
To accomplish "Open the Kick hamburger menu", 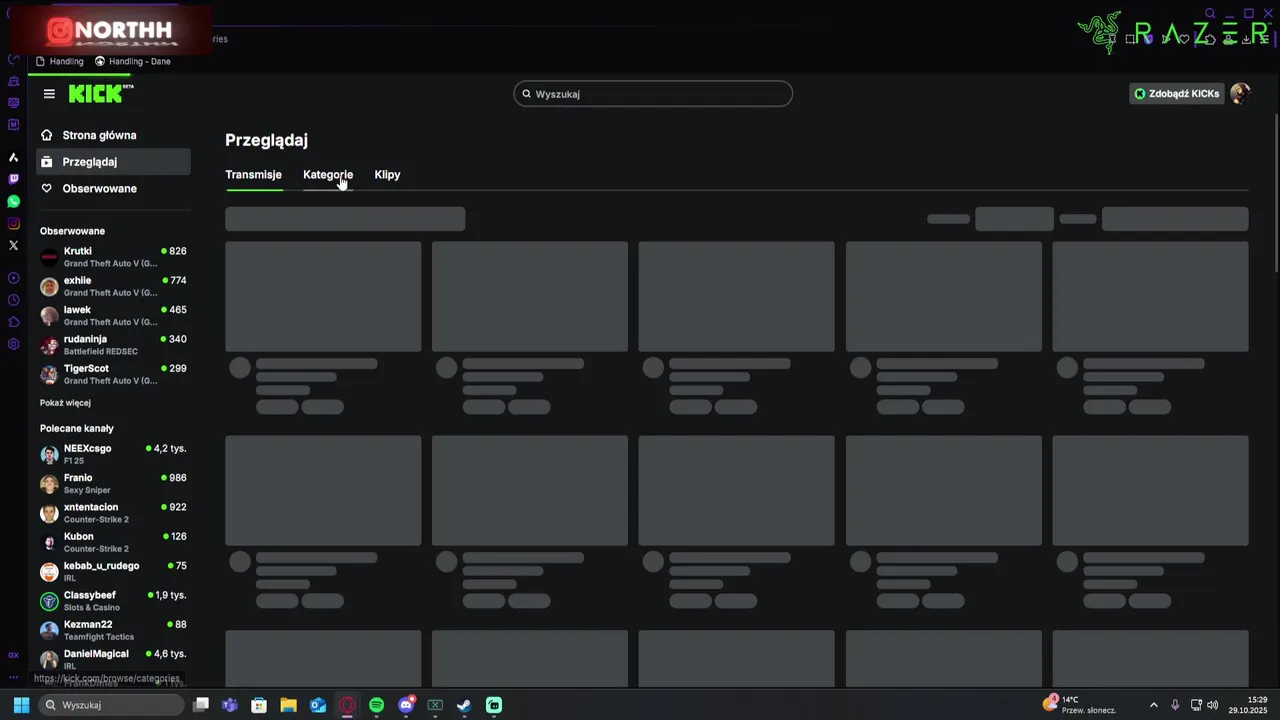I will [x=49, y=94].
